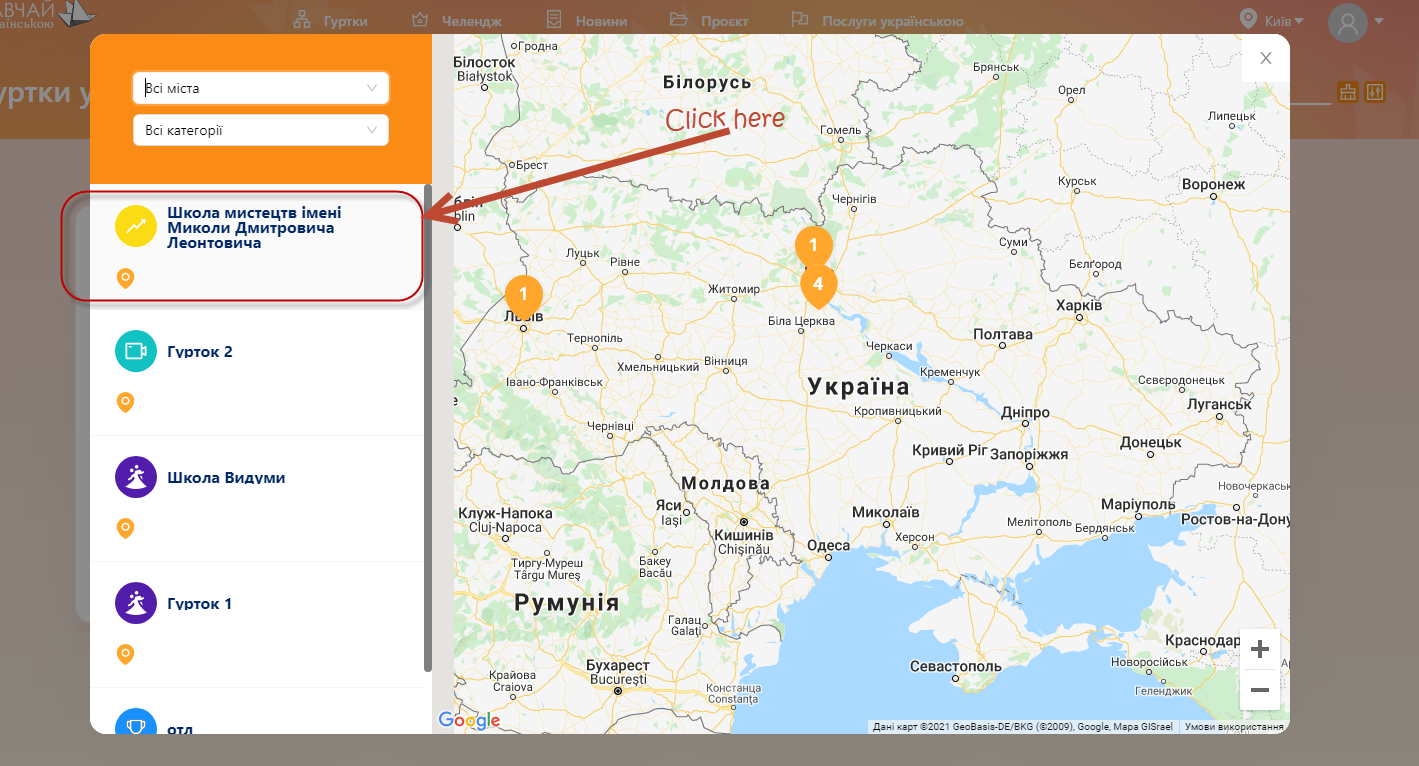Click the blue trophy icon of отд
This screenshot has height=766, width=1419.
click(x=136, y=721)
